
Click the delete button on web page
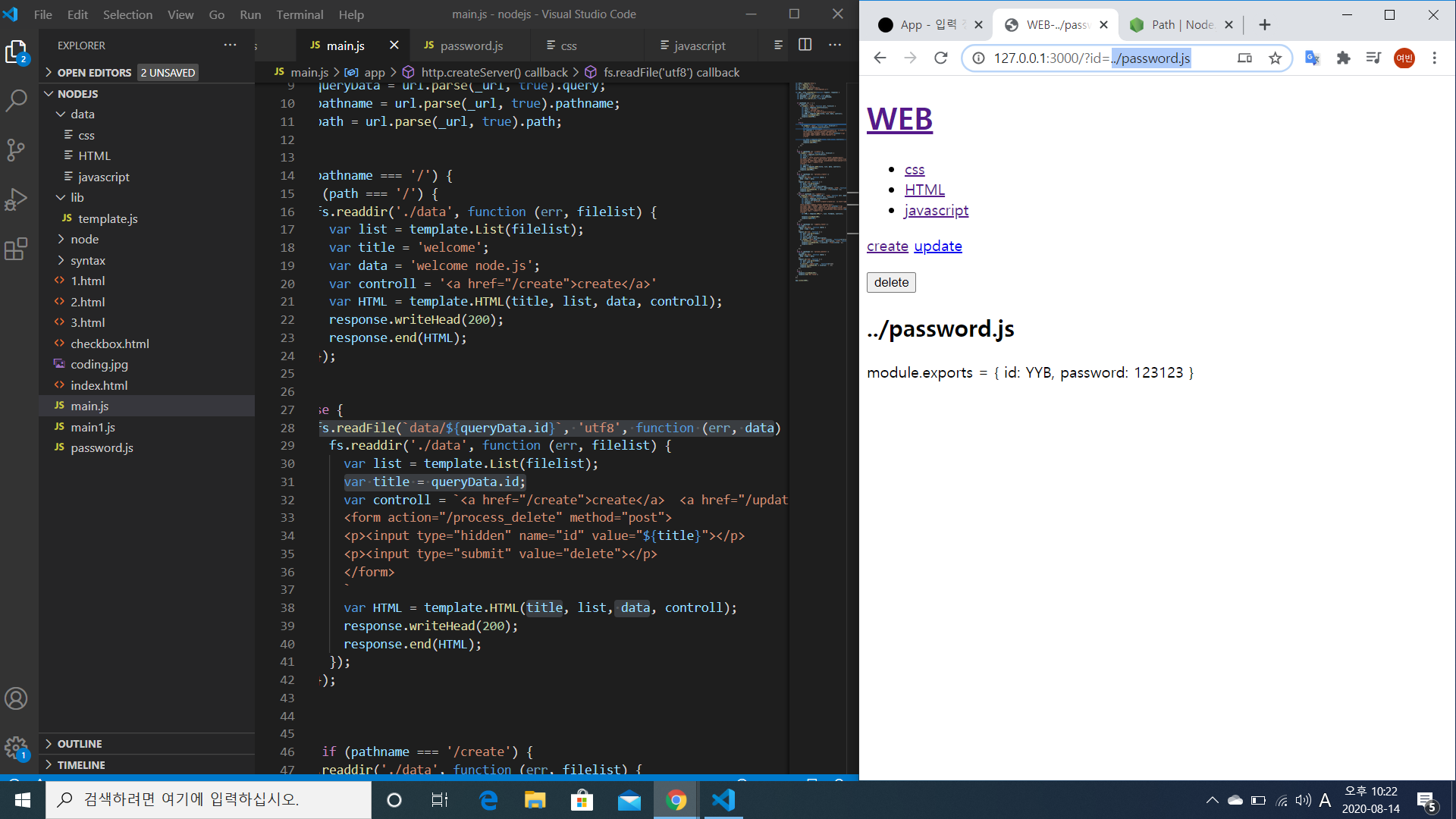(x=891, y=282)
